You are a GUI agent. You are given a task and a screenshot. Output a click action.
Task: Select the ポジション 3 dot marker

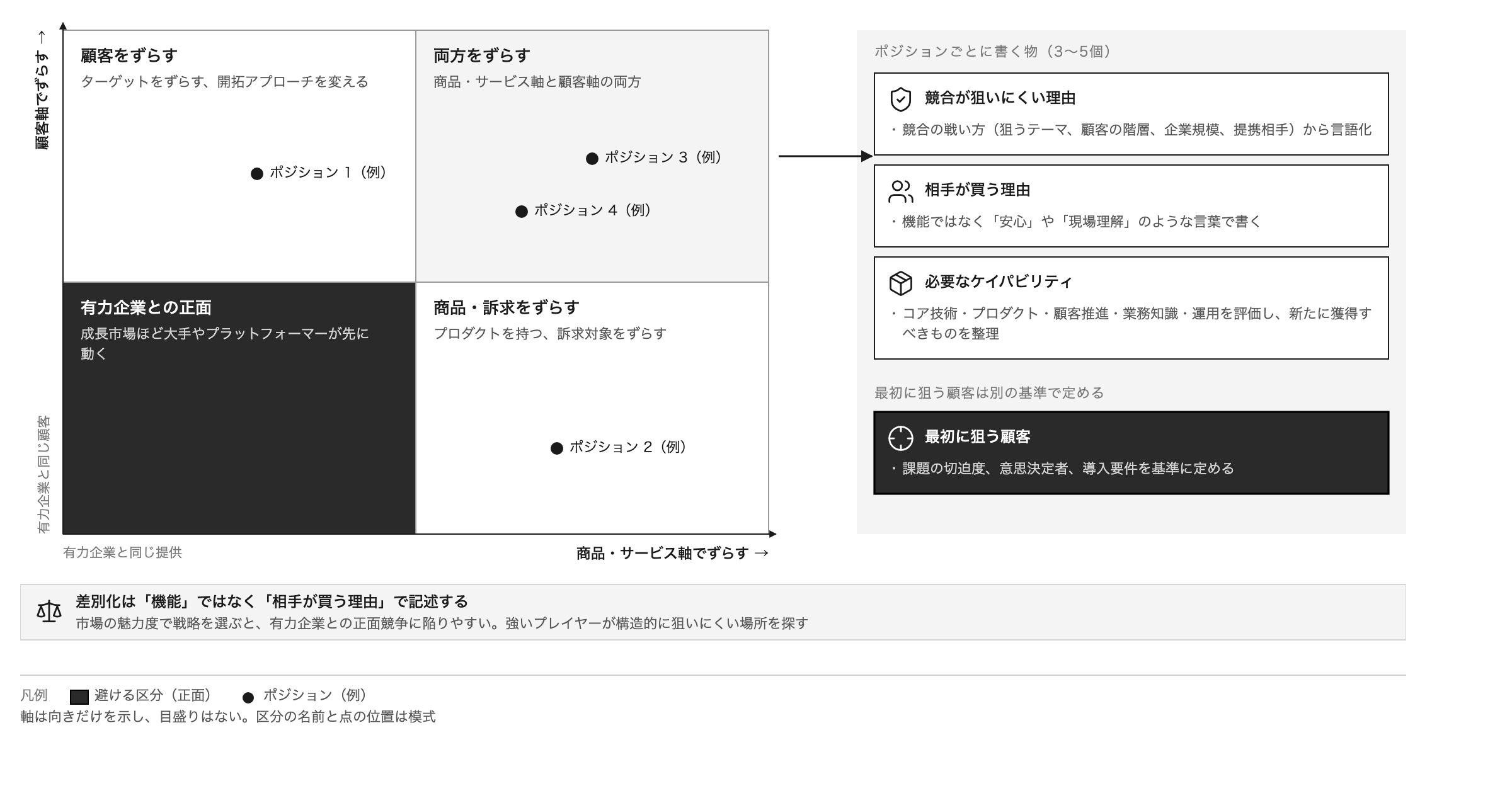[x=592, y=159]
